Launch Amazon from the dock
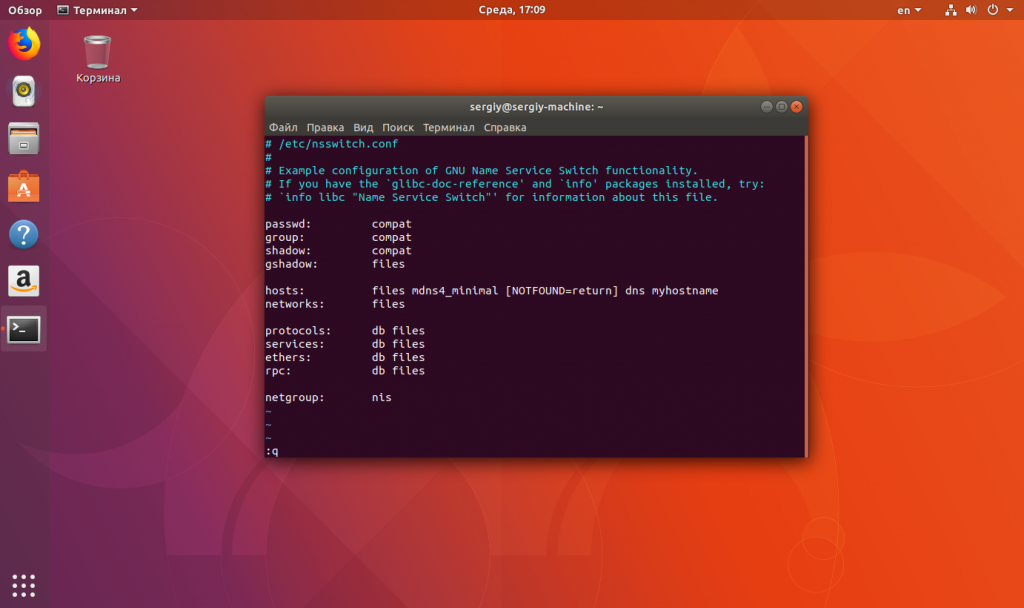 point(24,281)
